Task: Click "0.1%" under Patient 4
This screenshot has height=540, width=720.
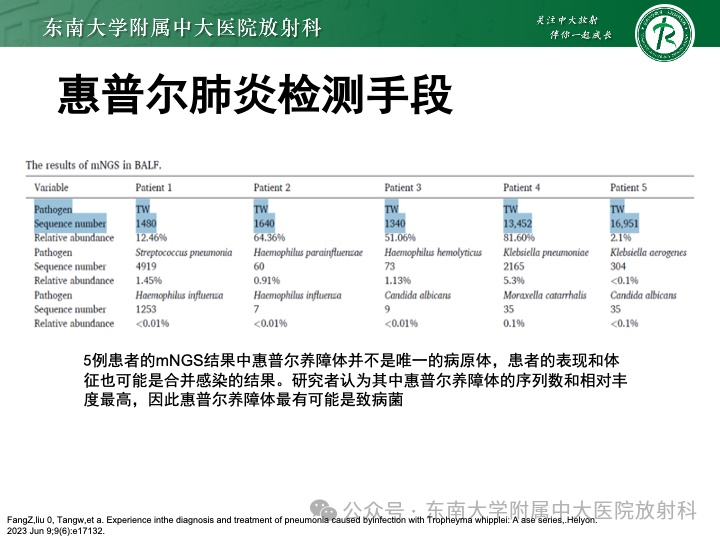Action: click(x=514, y=323)
